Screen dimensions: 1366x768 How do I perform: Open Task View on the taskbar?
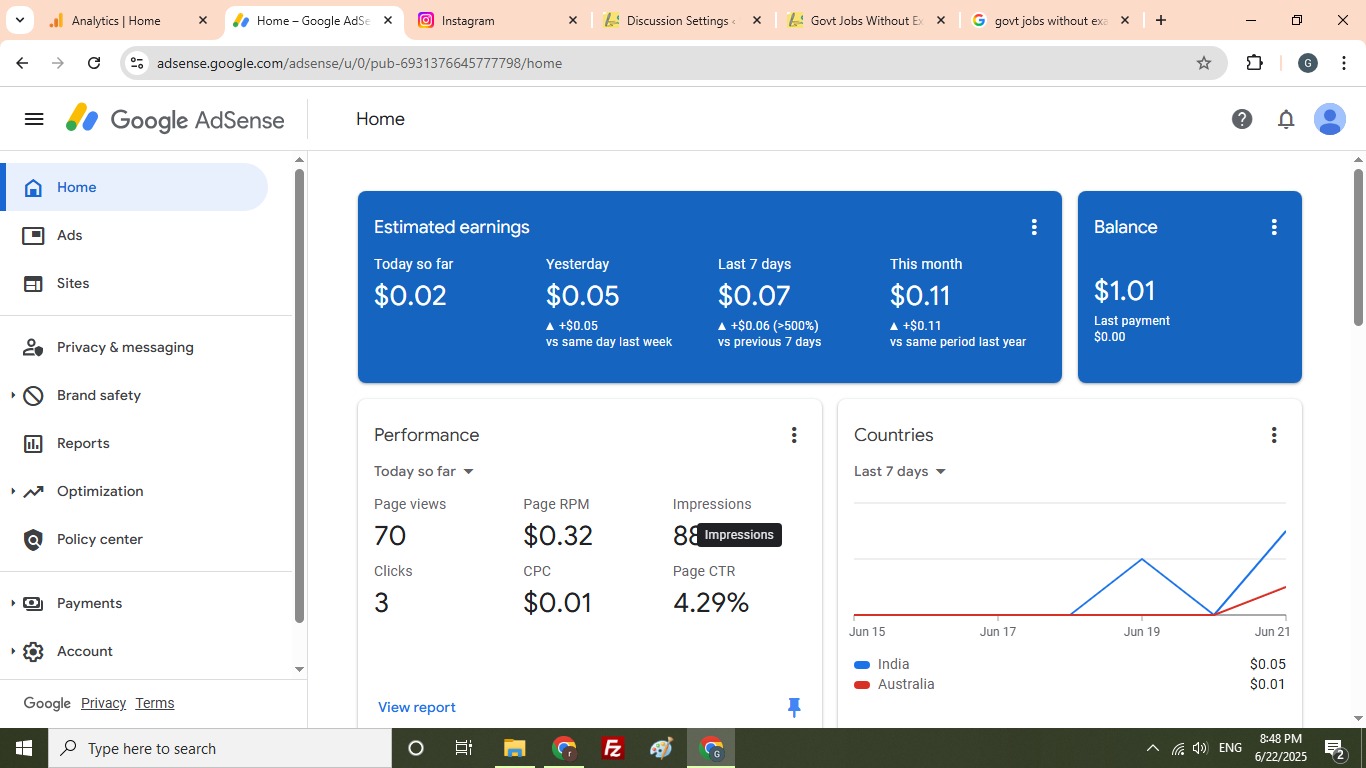pos(464,748)
